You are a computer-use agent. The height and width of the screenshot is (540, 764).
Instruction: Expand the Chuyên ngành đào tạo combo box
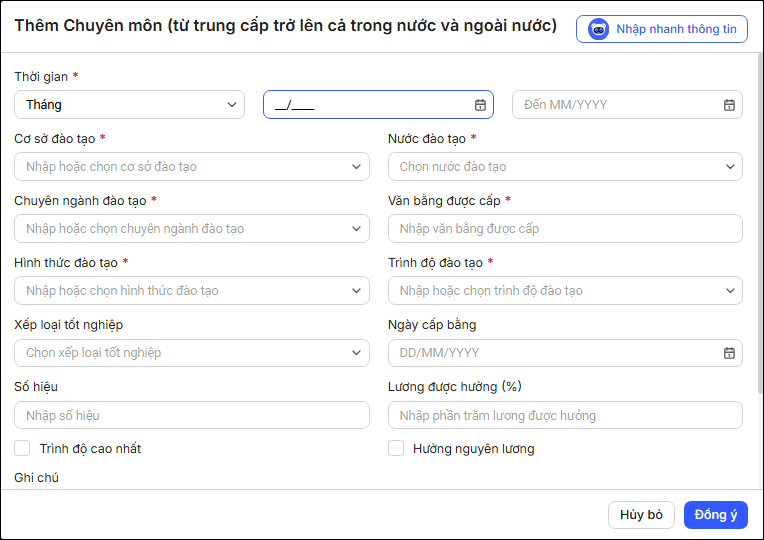(192, 229)
